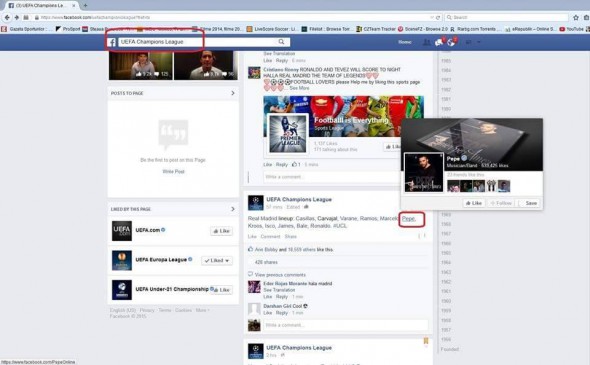Open the UEFA.com page logo thumbnail

point(122,231)
